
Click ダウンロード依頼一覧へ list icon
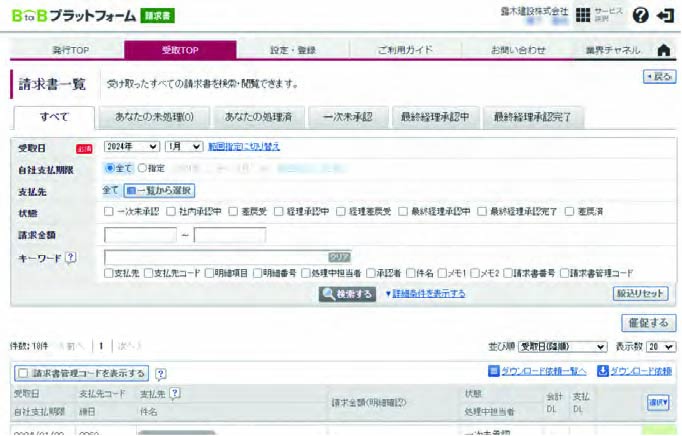[493, 371]
